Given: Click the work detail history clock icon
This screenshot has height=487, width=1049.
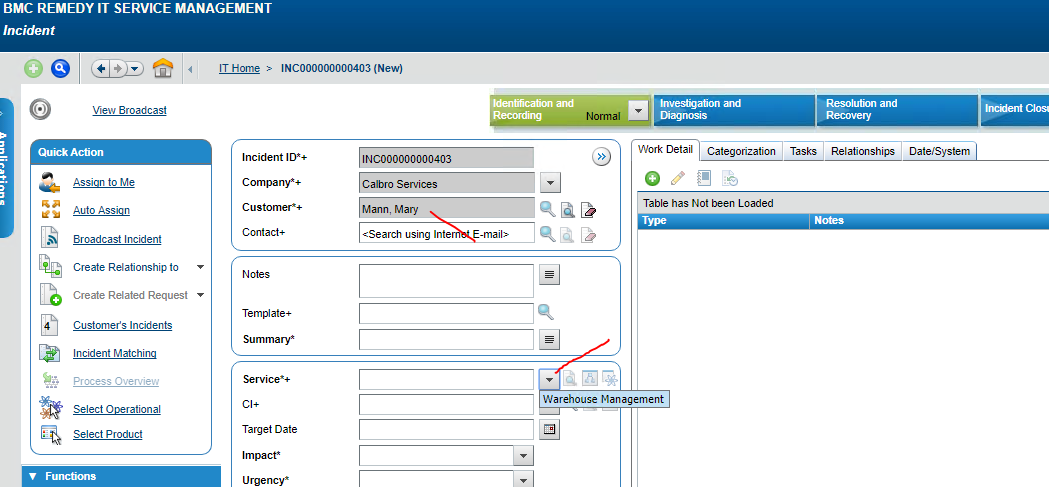Looking at the screenshot, I should pyautogui.click(x=729, y=178).
